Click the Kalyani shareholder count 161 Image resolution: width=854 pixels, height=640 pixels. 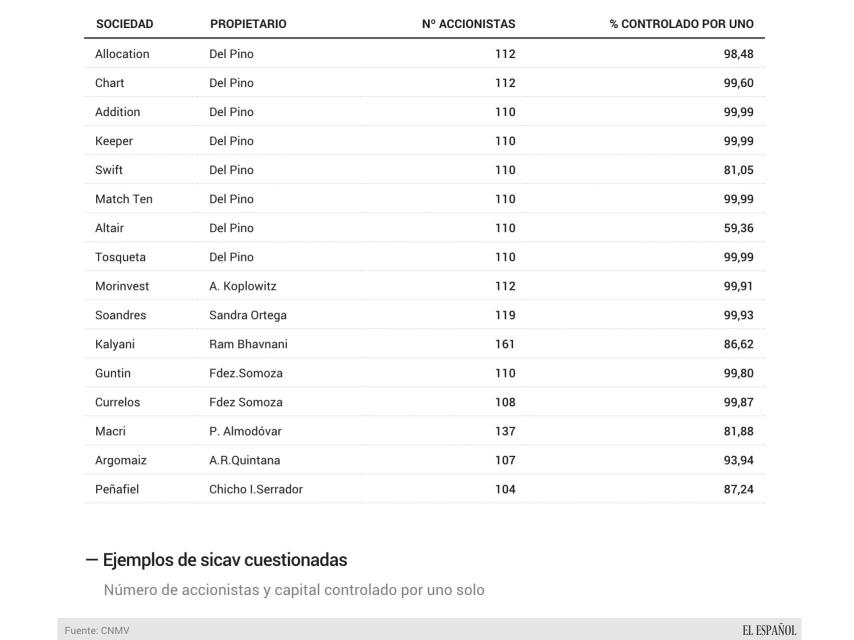coord(505,344)
